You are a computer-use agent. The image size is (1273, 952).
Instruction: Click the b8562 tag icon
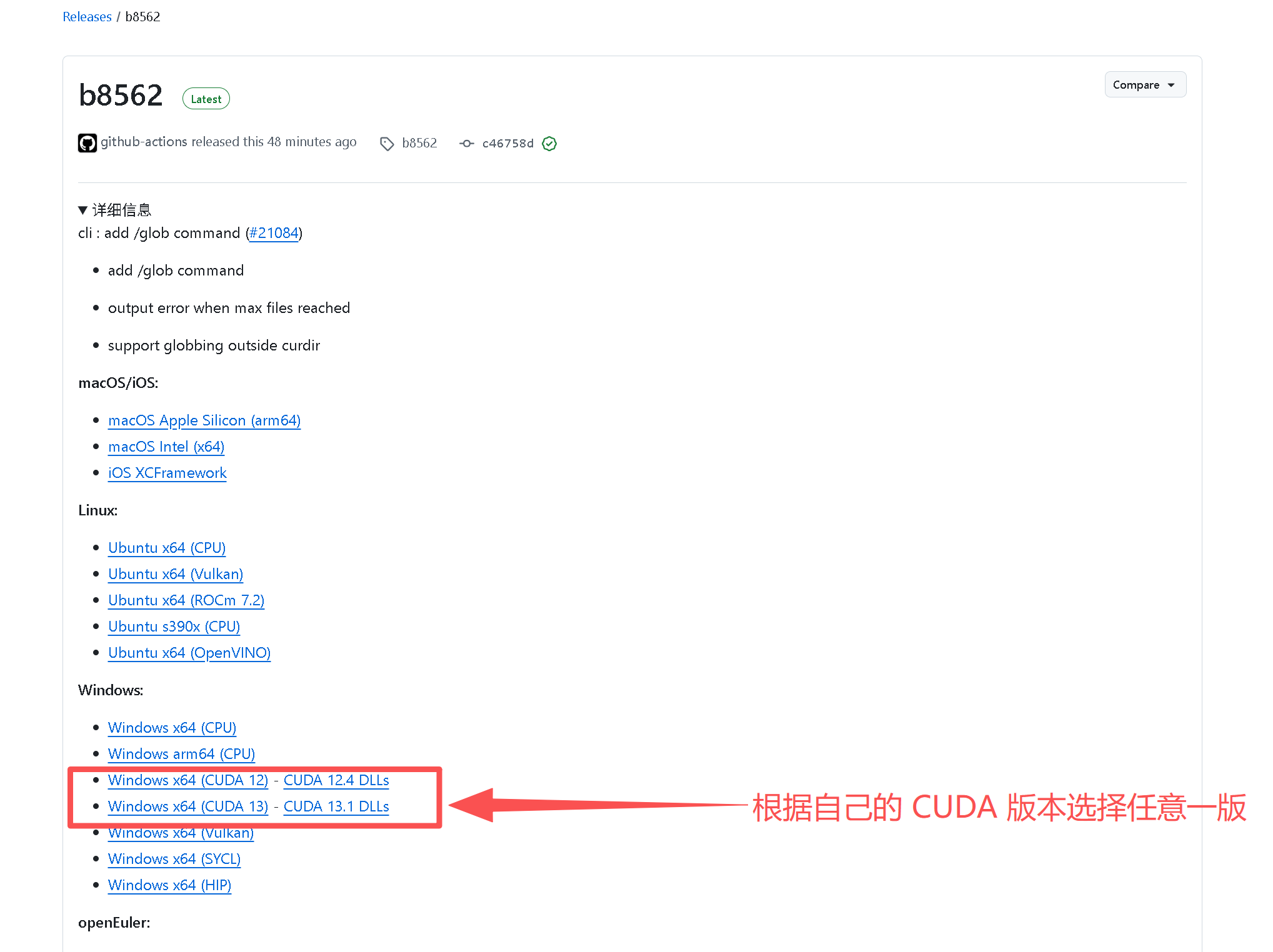point(387,144)
